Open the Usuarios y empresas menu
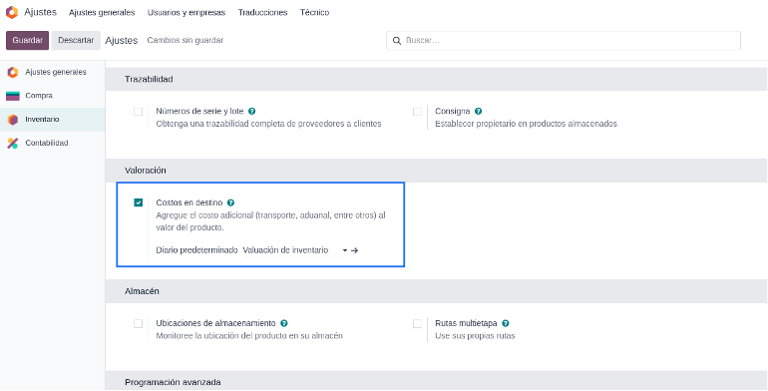Viewport: 768px width, 391px height. coord(186,13)
